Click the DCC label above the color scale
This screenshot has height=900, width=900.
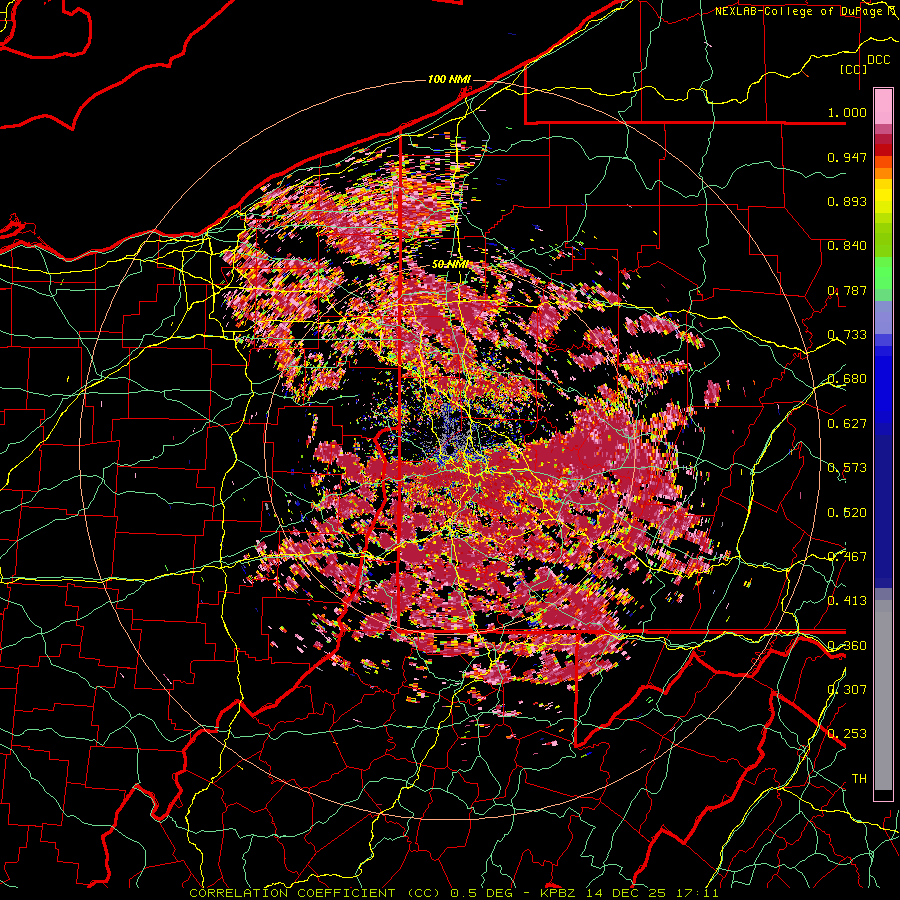pyautogui.click(x=878, y=60)
